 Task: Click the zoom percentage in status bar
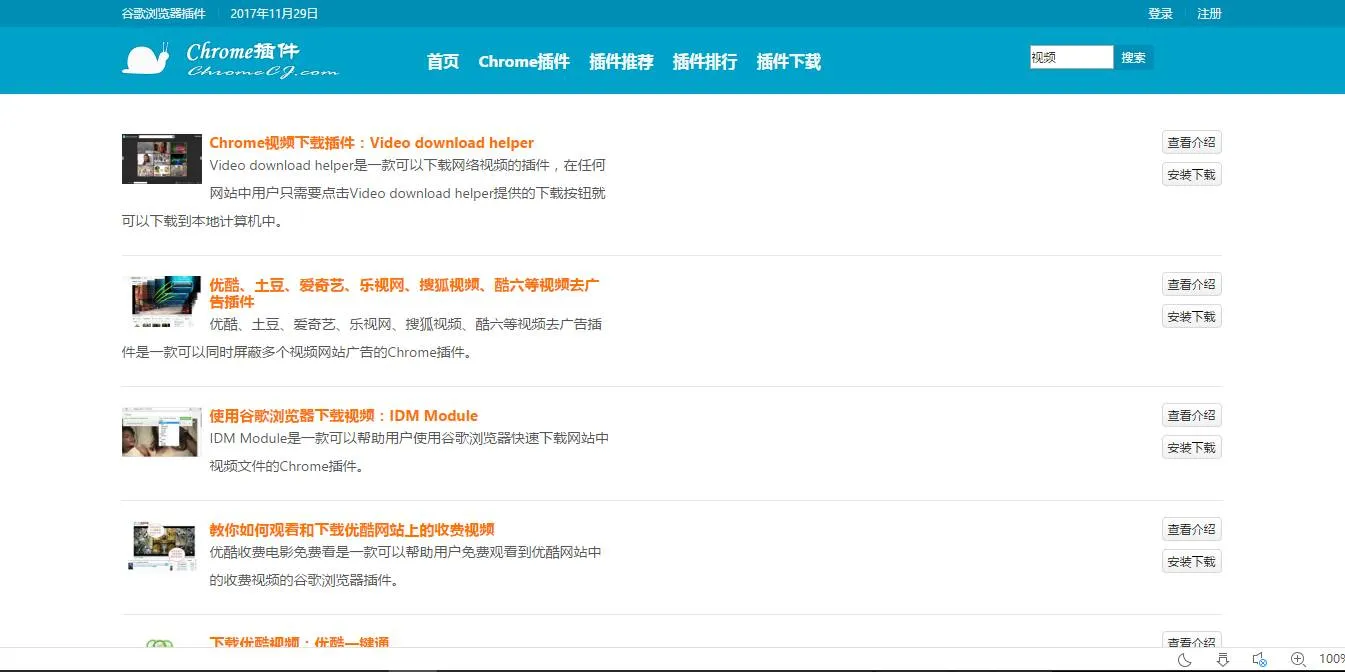pos(1331,659)
